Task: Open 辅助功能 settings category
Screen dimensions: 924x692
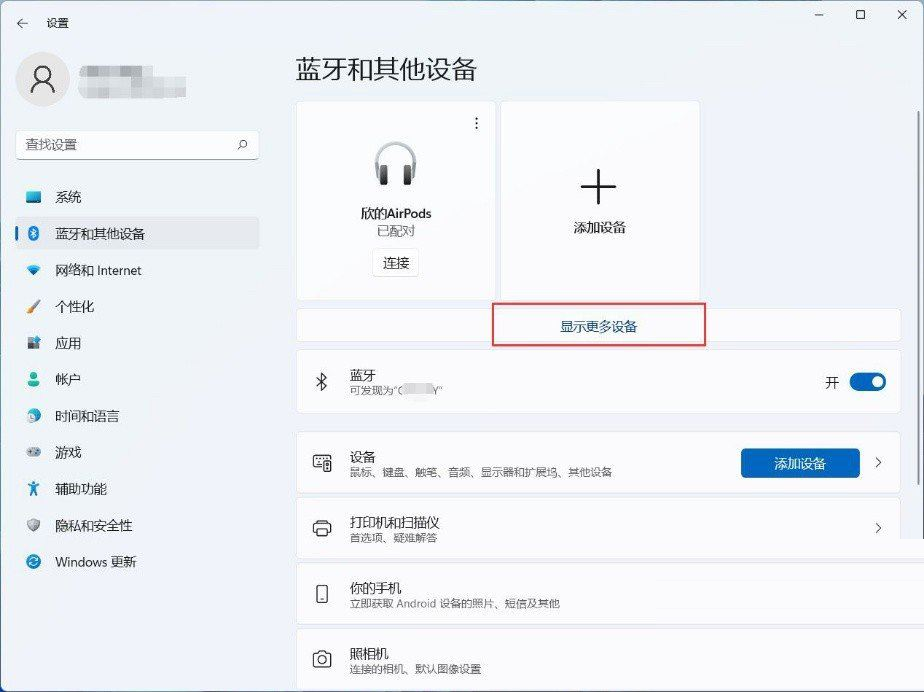Action: pos(137,488)
